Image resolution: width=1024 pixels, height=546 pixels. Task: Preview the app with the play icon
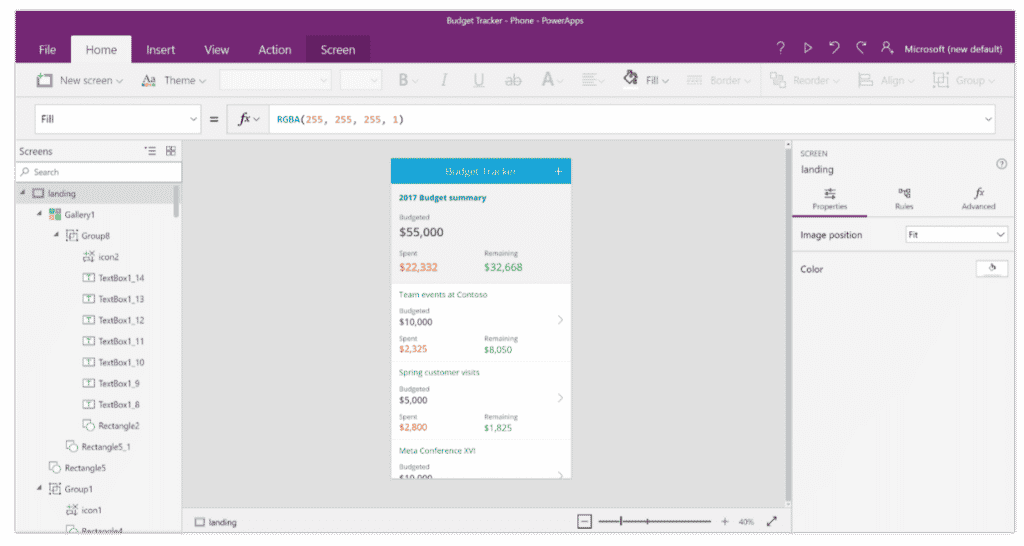[x=808, y=48]
